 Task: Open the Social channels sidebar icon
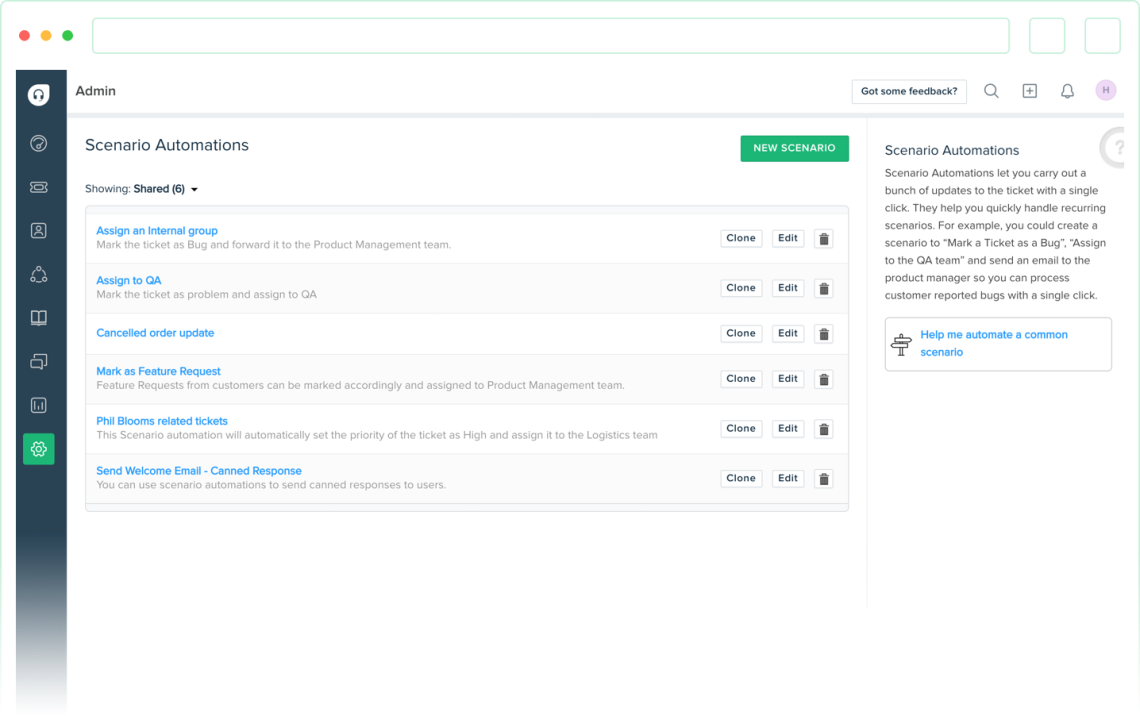pos(38,274)
